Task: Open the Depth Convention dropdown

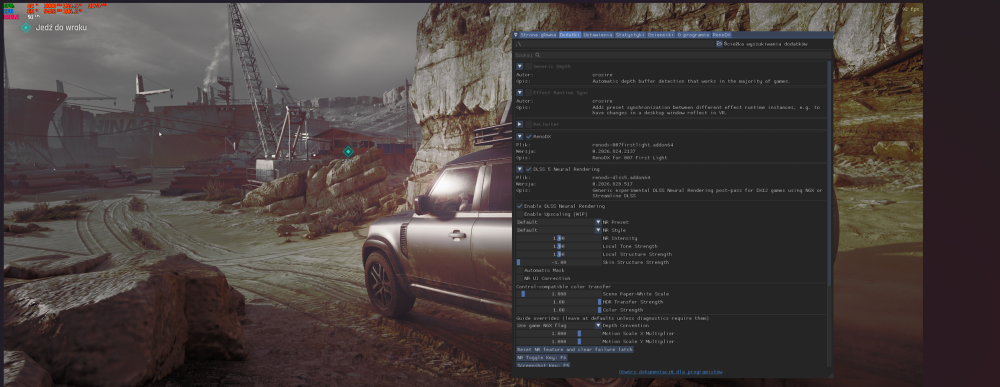Action: (559, 325)
